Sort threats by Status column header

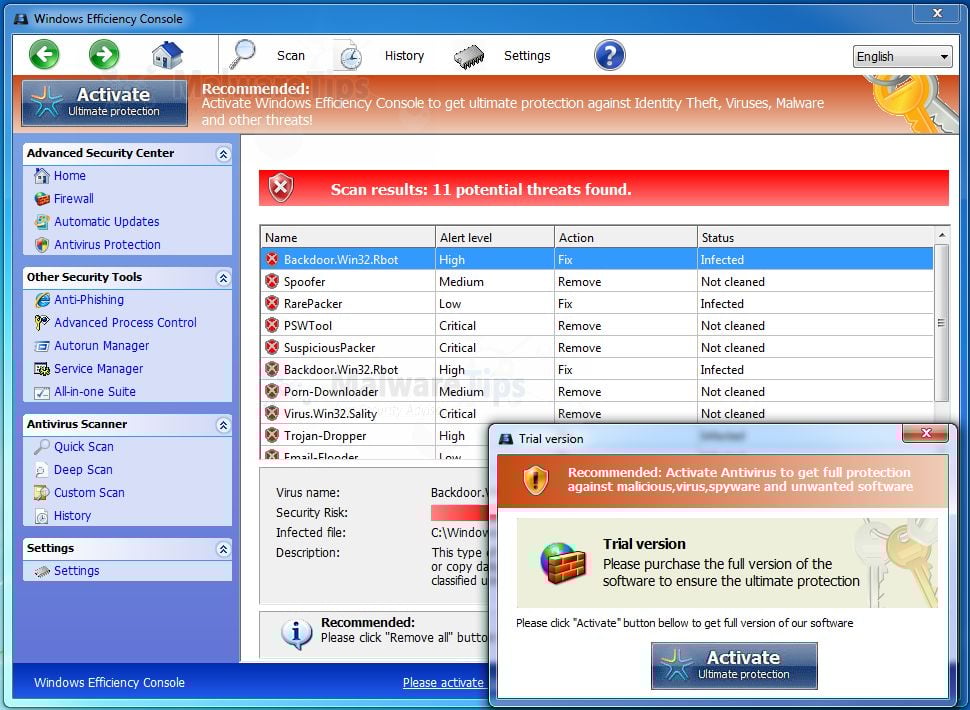[x=816, y=237]
